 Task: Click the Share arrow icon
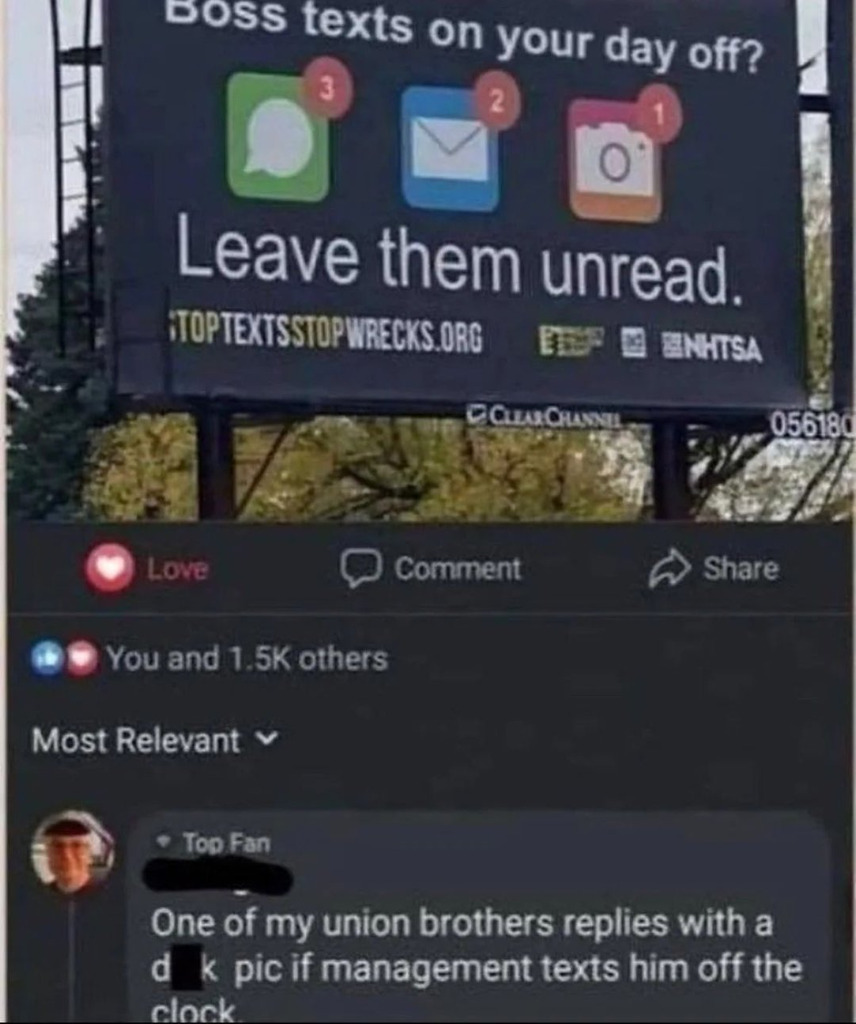point(669,570)
